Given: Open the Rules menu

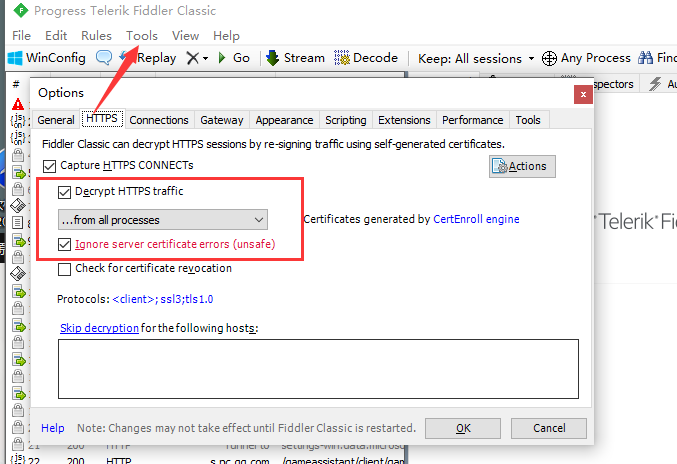Looking at the screenshot, I should pyautogui.click(x=96, y=36).
